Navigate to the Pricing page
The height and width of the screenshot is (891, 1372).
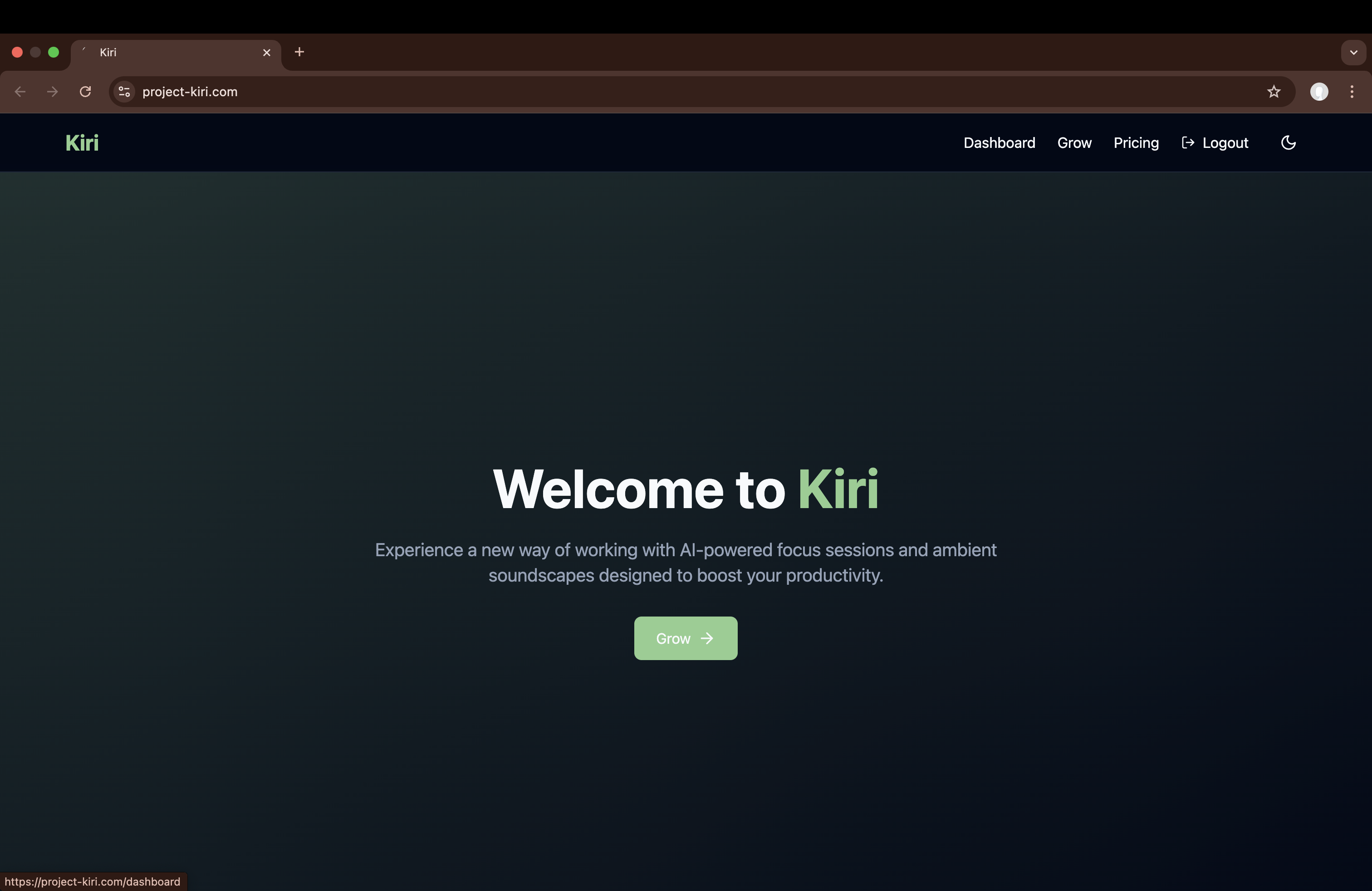[1136, 142]
